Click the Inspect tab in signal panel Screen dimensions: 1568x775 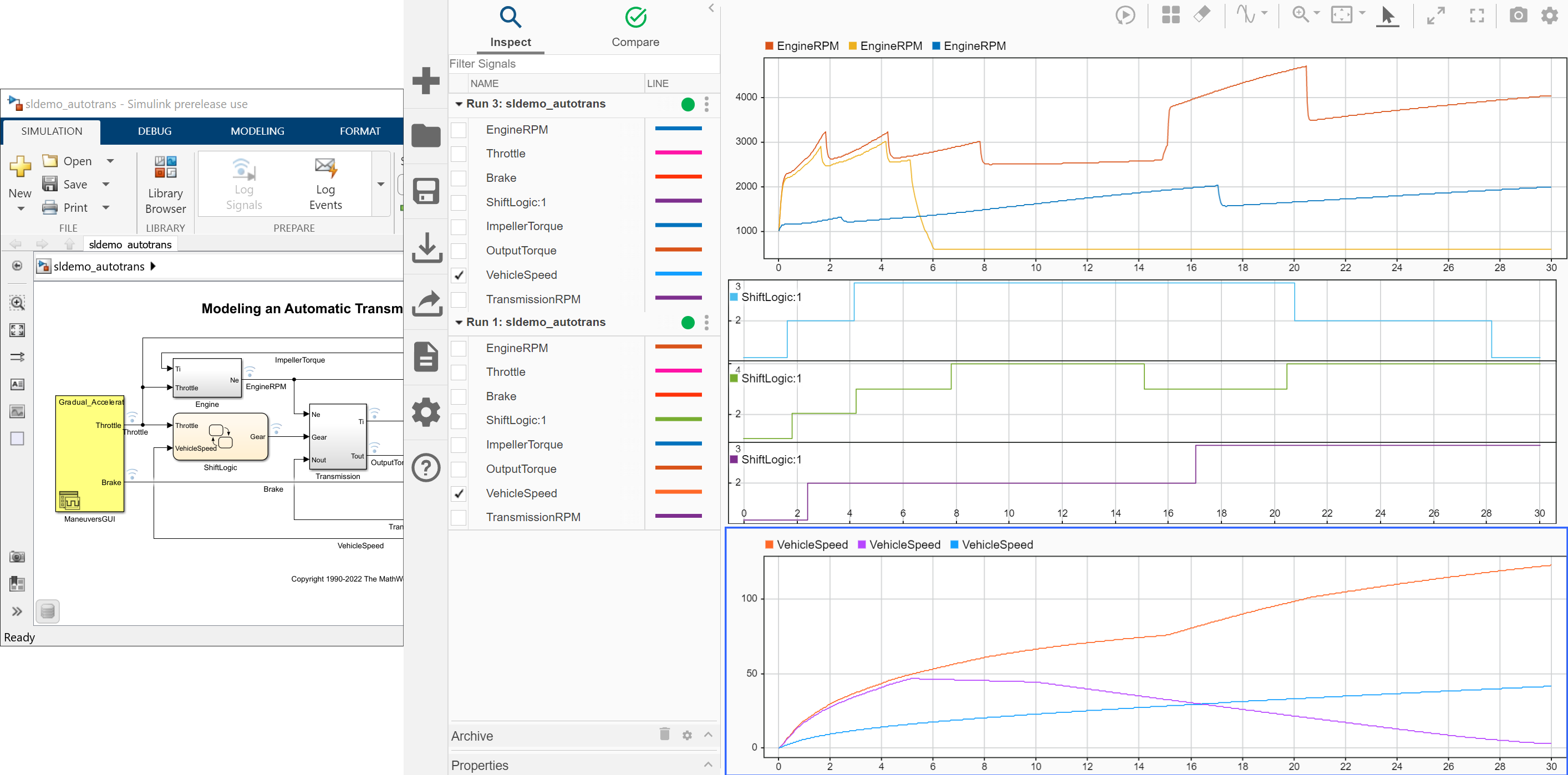point(510,27)
